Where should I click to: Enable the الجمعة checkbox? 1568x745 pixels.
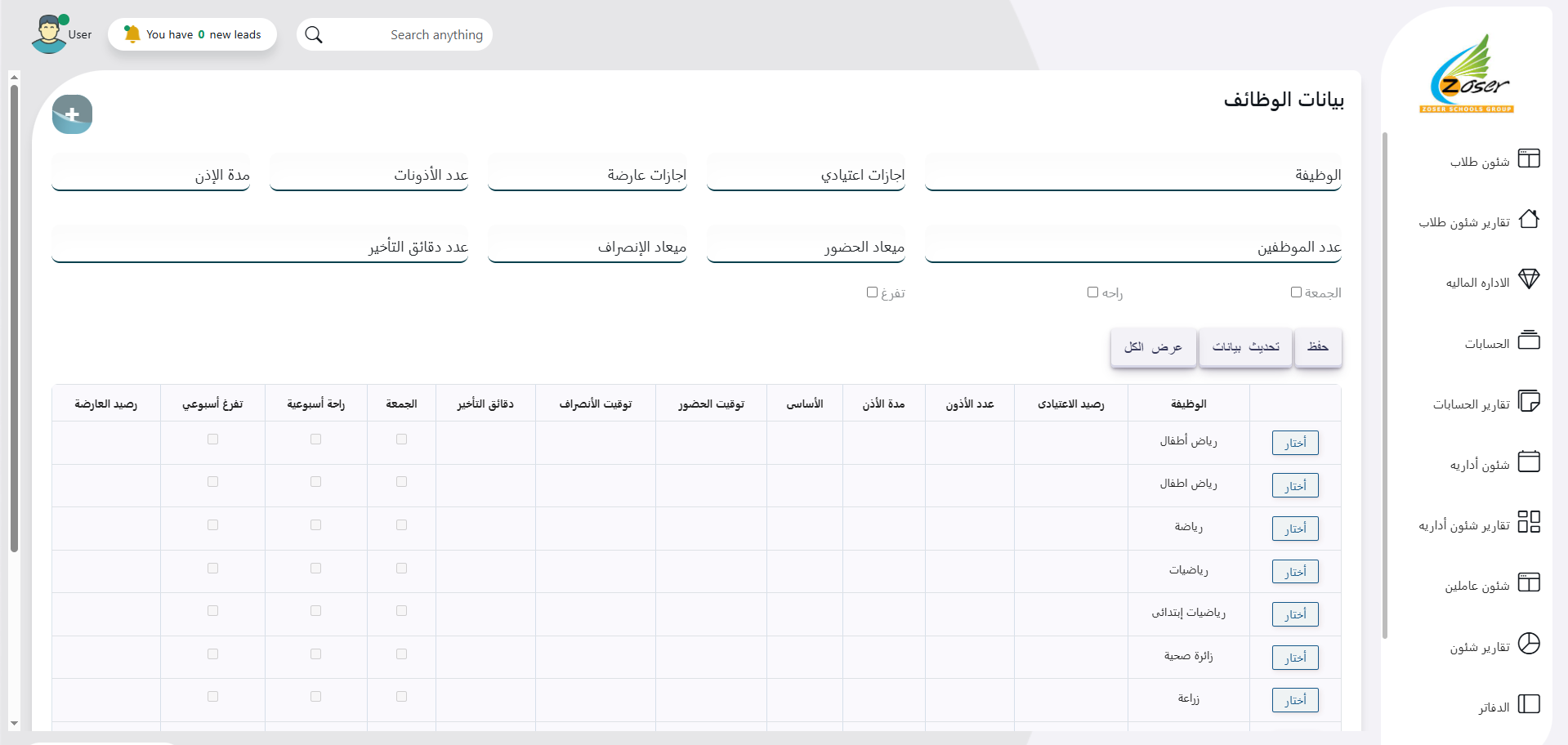[1296, 292]
